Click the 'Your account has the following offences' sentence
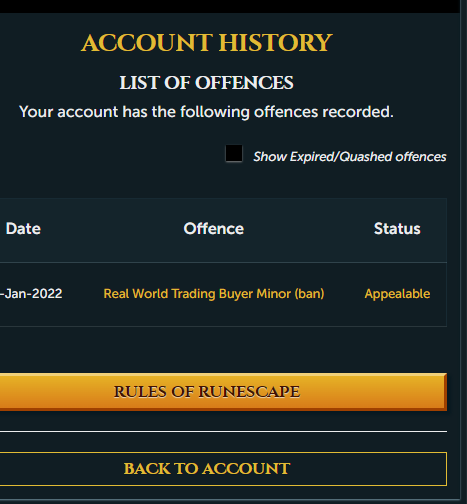This screenshot has height=504, width=467. (x=206, y=112)
